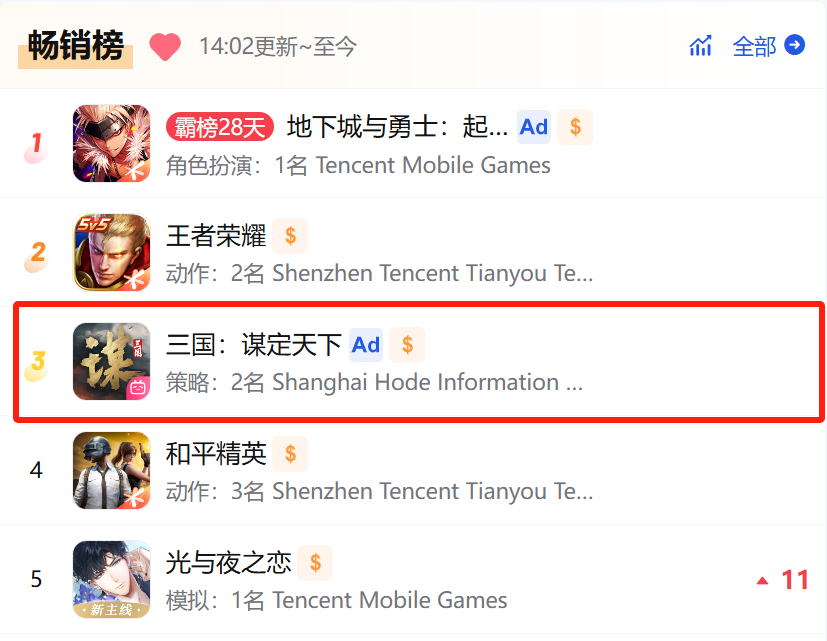Screen dimensions: 827x641
Task: Click the 霸榜28天 red badge
Action: [220, 127]
